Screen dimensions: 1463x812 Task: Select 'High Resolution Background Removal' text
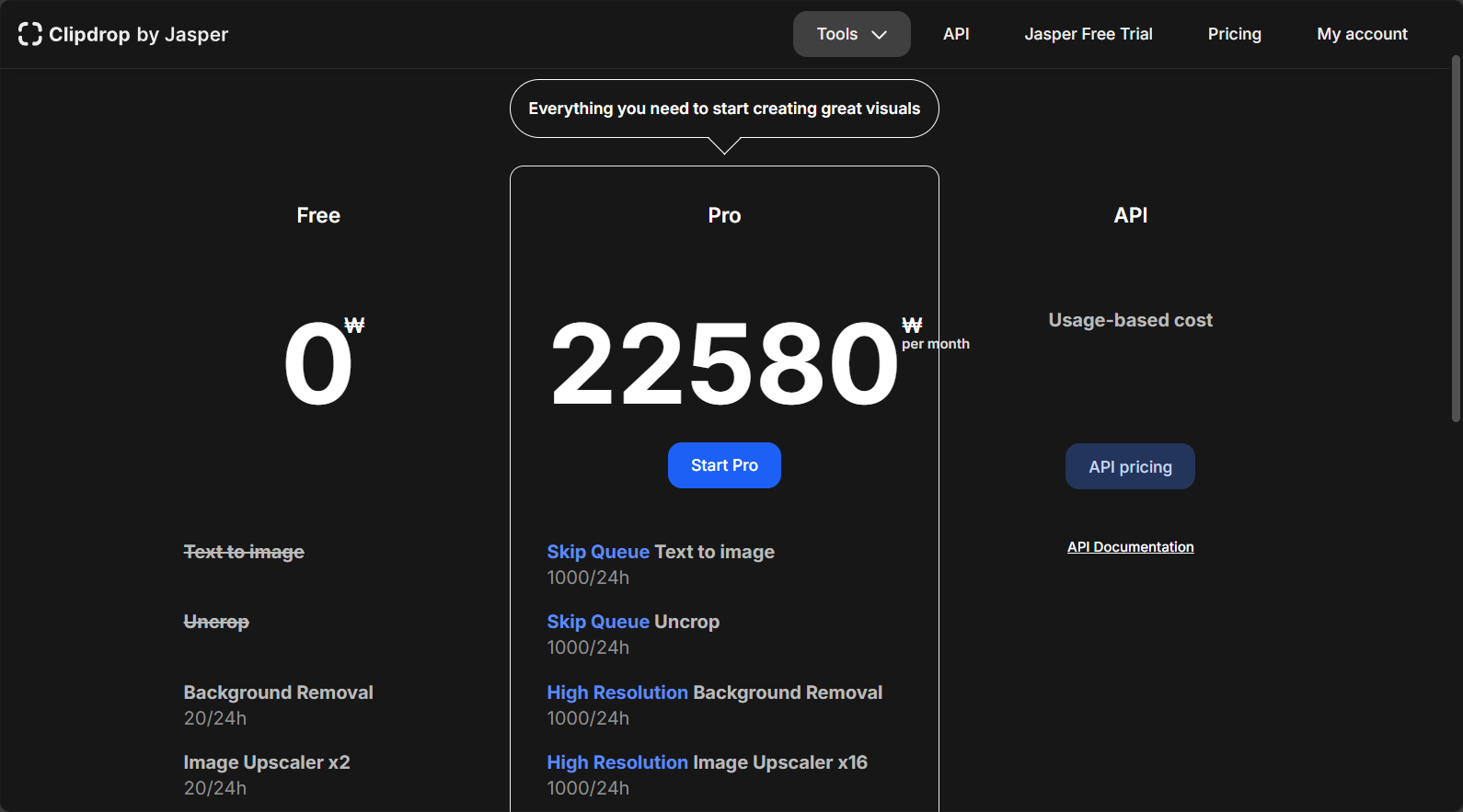pyautogui.click(x=714, y=692)
